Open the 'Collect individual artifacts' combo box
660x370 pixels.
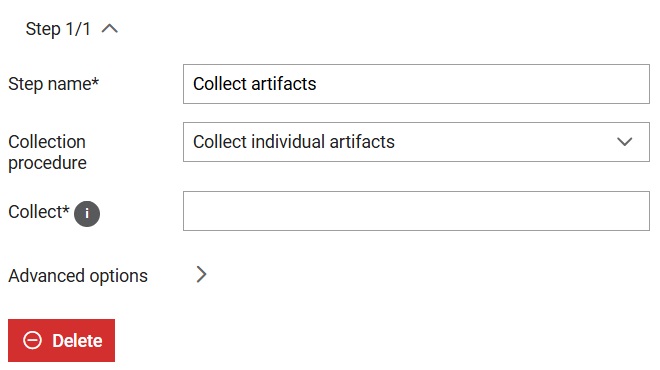pyautogui.click(x=416, y=142)
